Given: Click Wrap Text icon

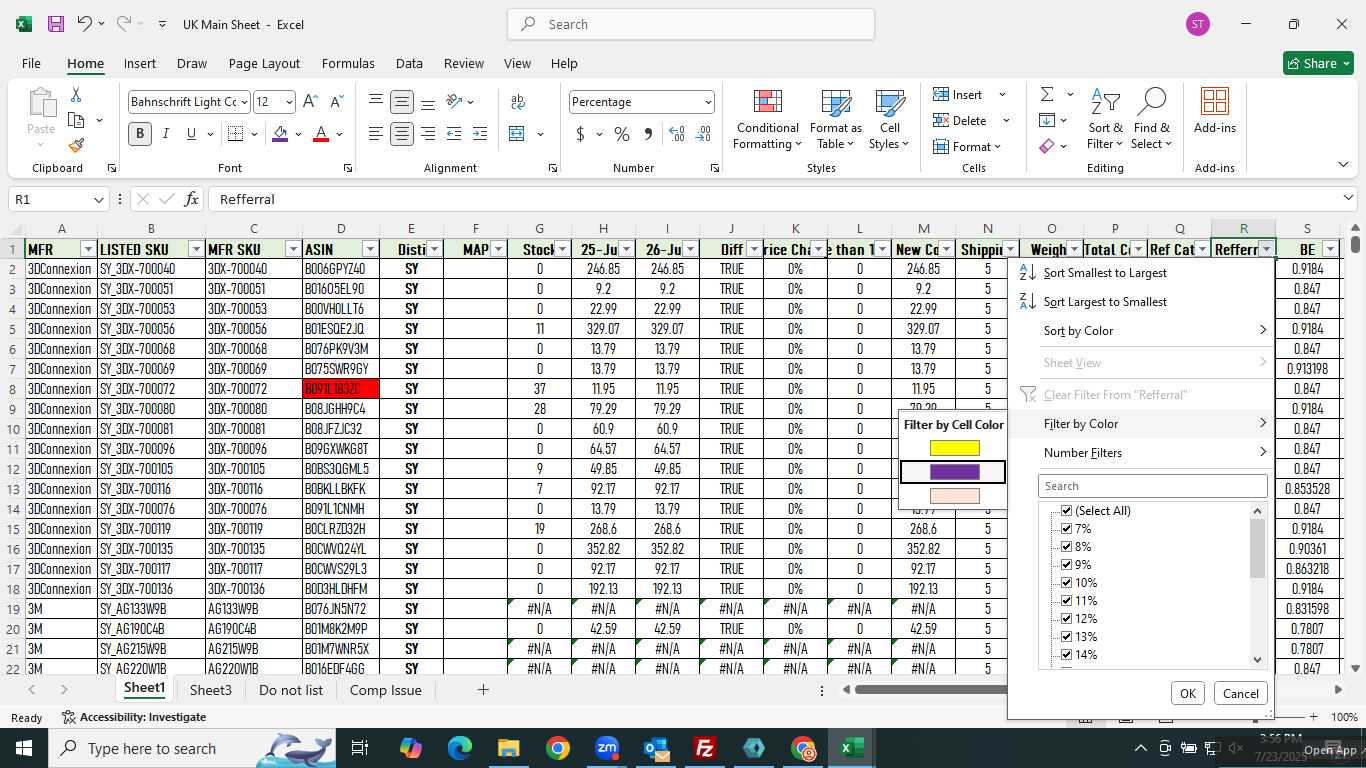Looking at the screenshot, I should (x=518, y=102).
